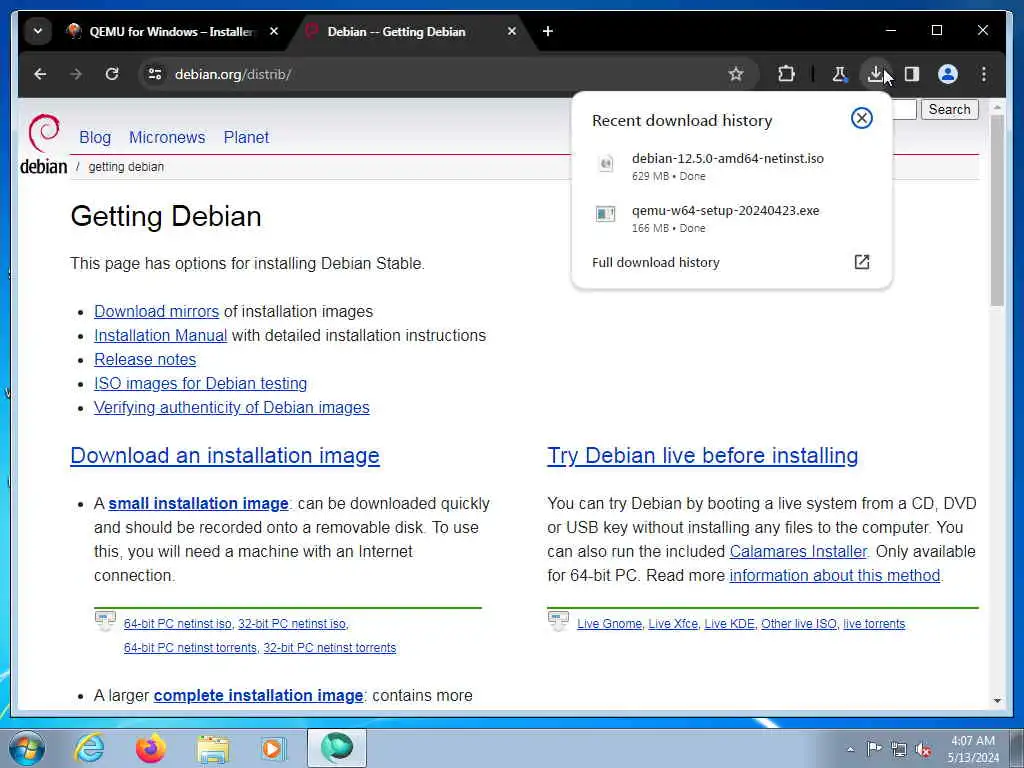Image resolution: width=1024 pixels, height=768 pixels.
Task: Click the muted volume tray icon
Action: point(923,749)
